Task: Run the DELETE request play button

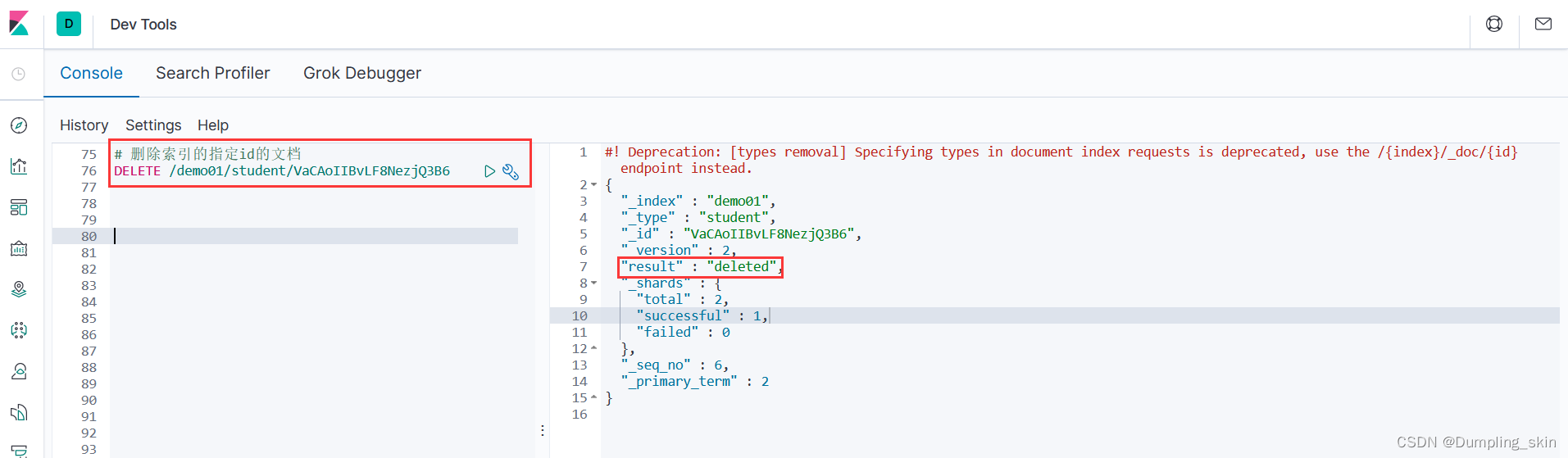Action: 489,171
